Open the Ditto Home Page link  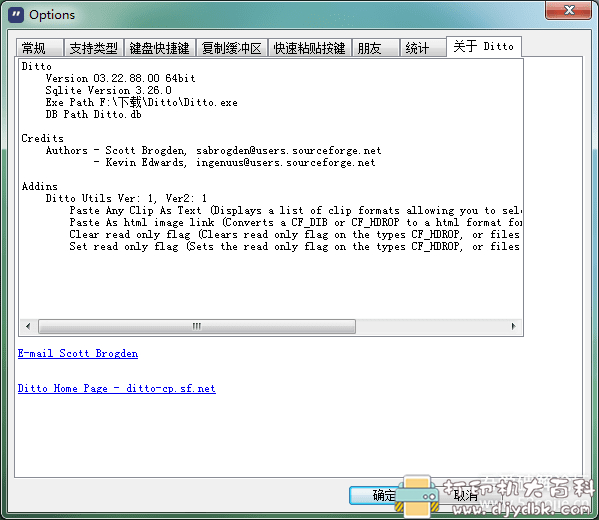[x=117, y=389]
